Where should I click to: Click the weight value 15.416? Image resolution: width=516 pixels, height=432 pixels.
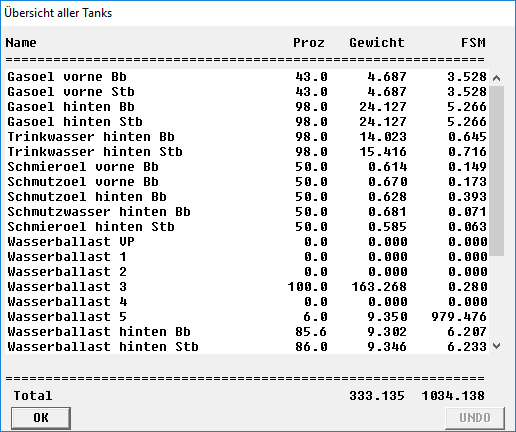pyautogui.click(x=383, y=152)
